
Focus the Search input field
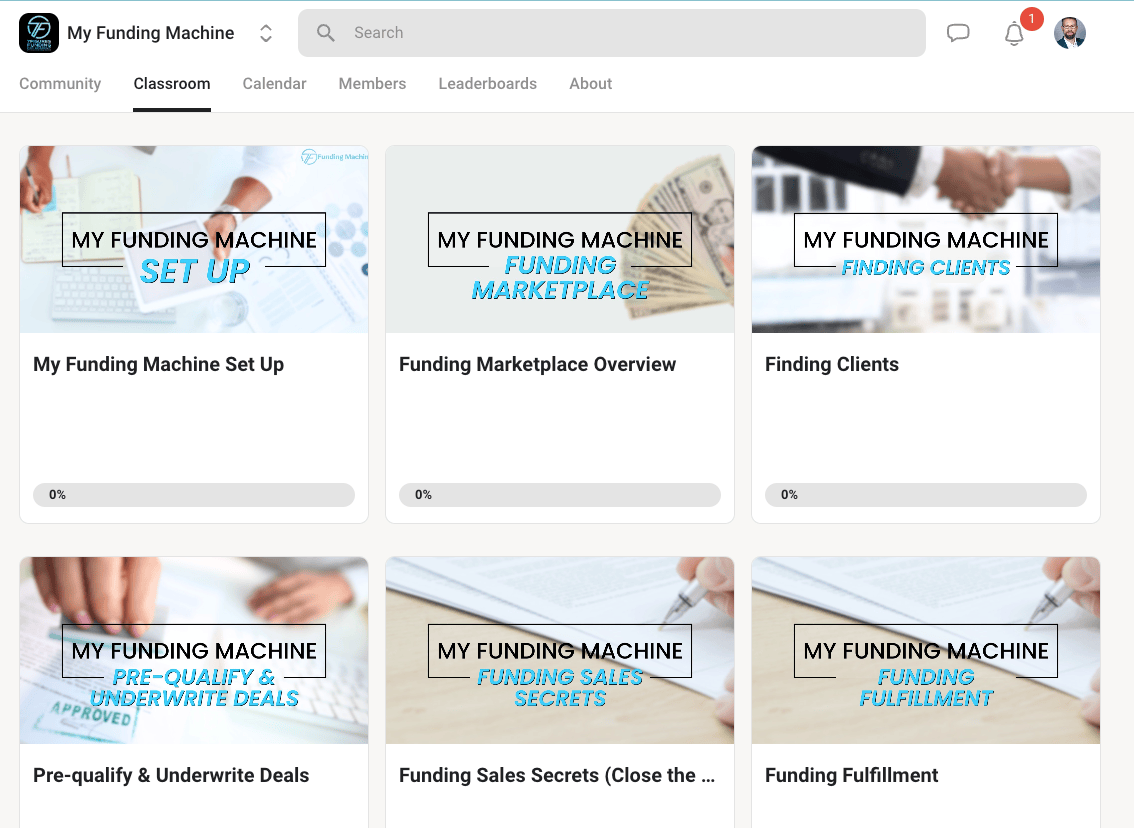(x=612, y=33)
